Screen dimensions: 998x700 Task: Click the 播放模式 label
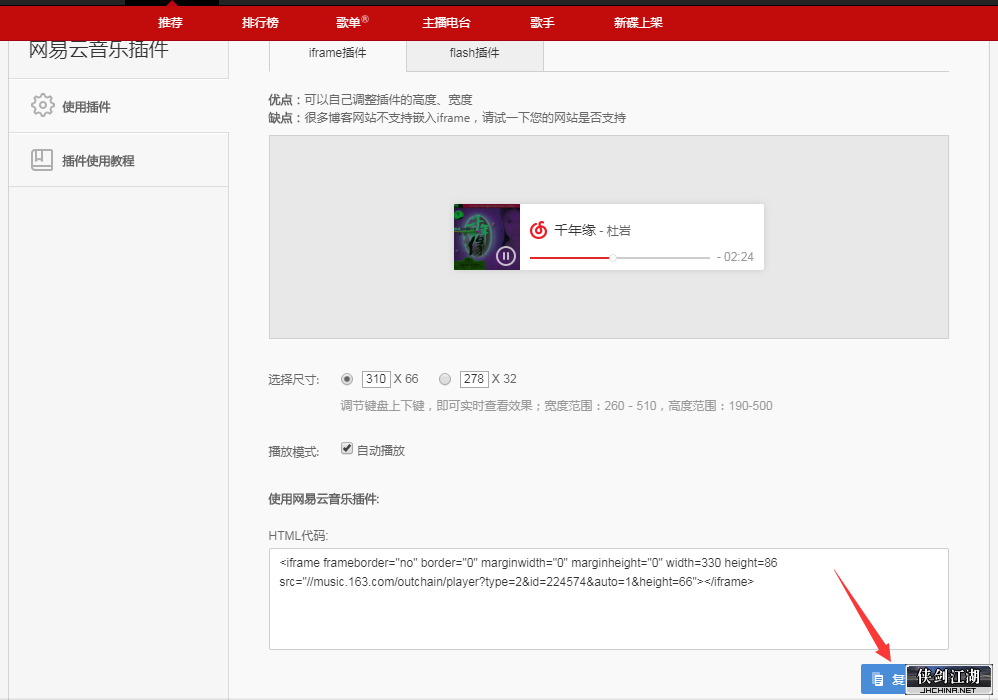pos(293,452)
